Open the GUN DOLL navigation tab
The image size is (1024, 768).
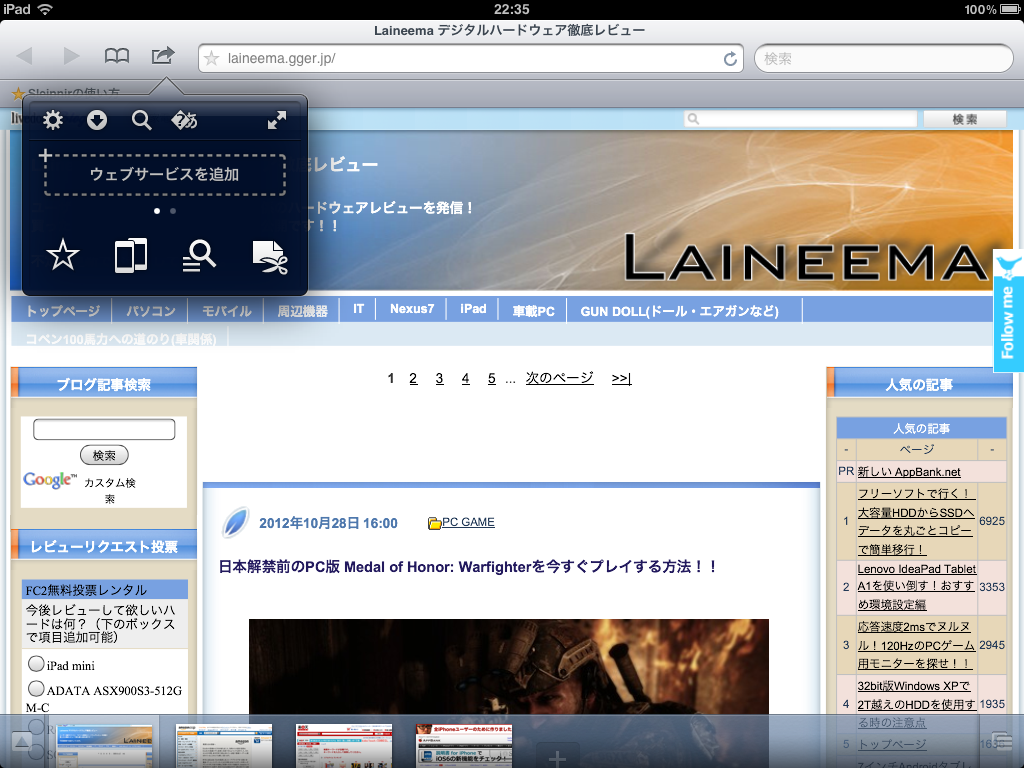tap(679, 311)
